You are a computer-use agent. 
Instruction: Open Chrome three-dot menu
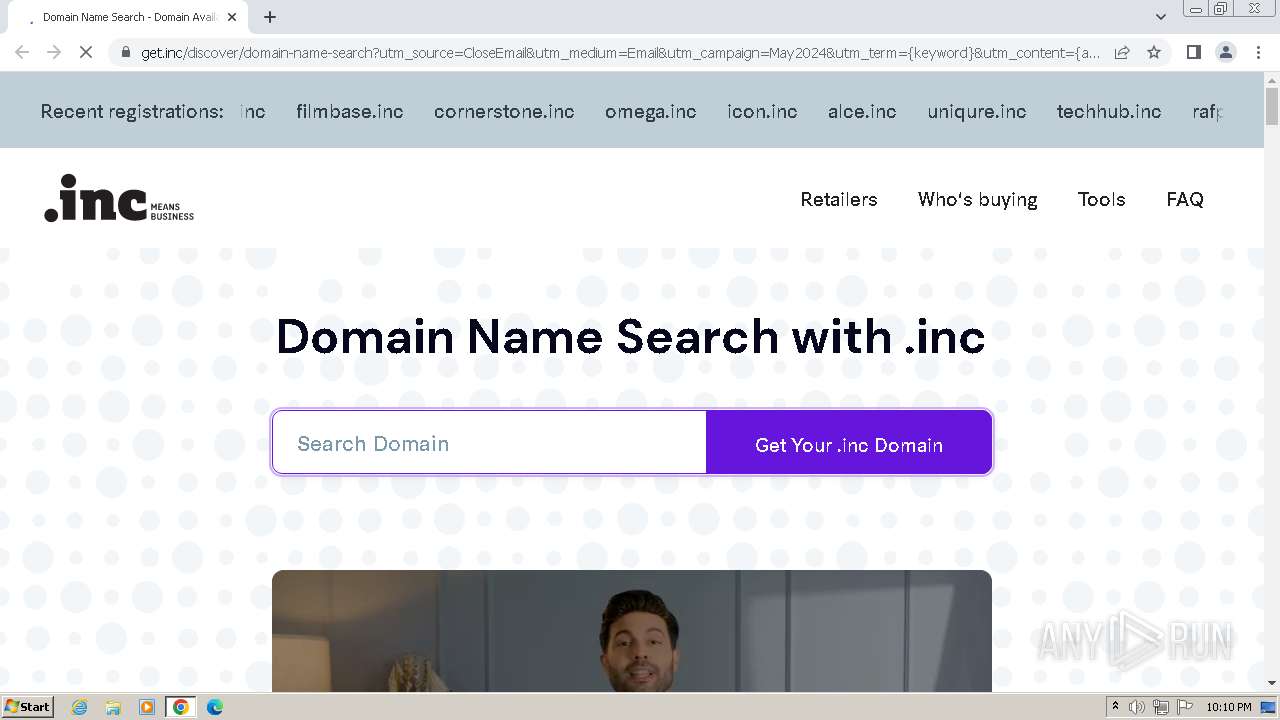[x=1258, y=52]
